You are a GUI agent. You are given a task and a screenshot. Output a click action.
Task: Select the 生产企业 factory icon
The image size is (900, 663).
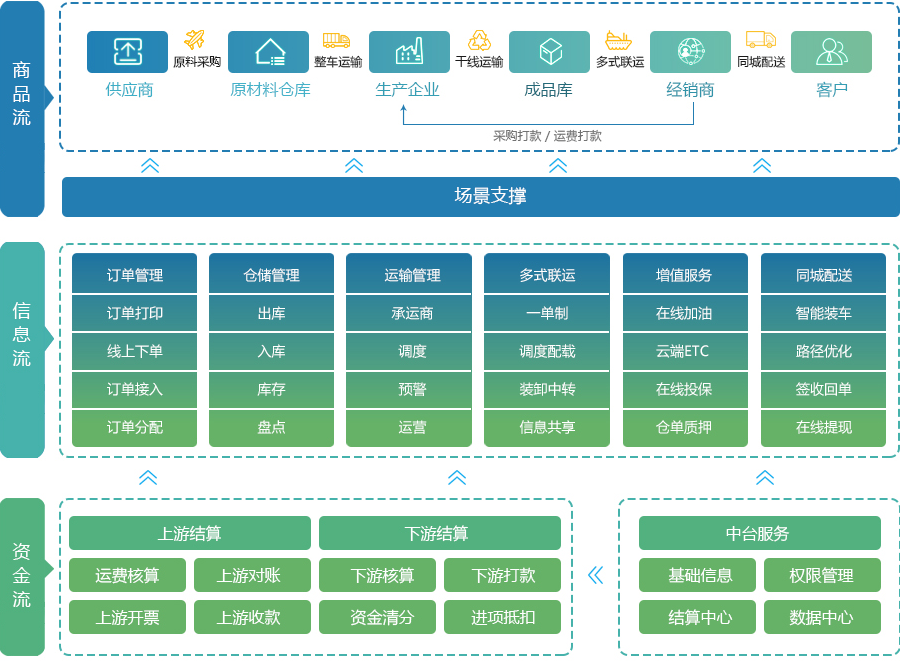(409, 52)
